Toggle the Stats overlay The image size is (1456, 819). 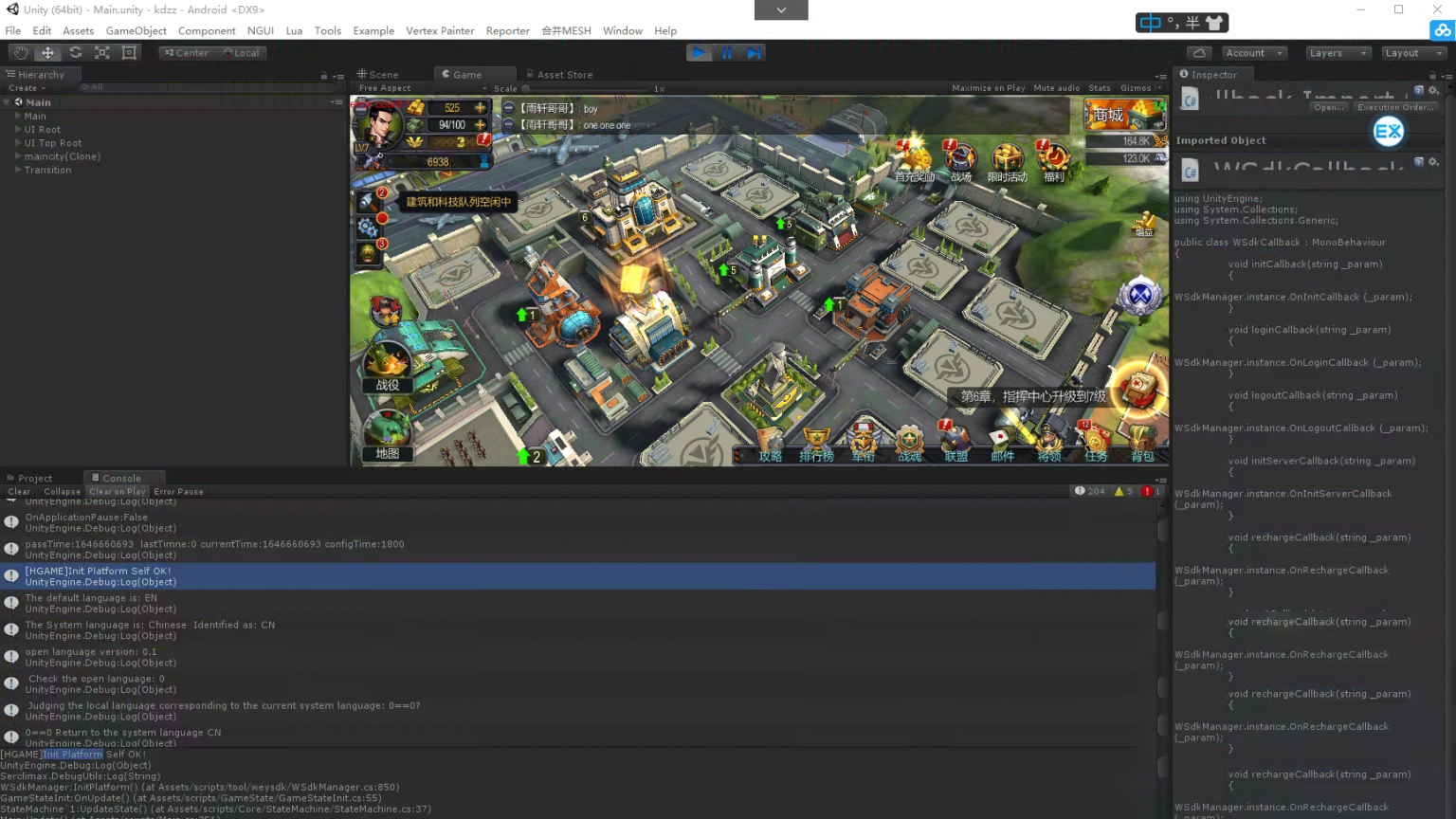click(x=1100, y=88)
